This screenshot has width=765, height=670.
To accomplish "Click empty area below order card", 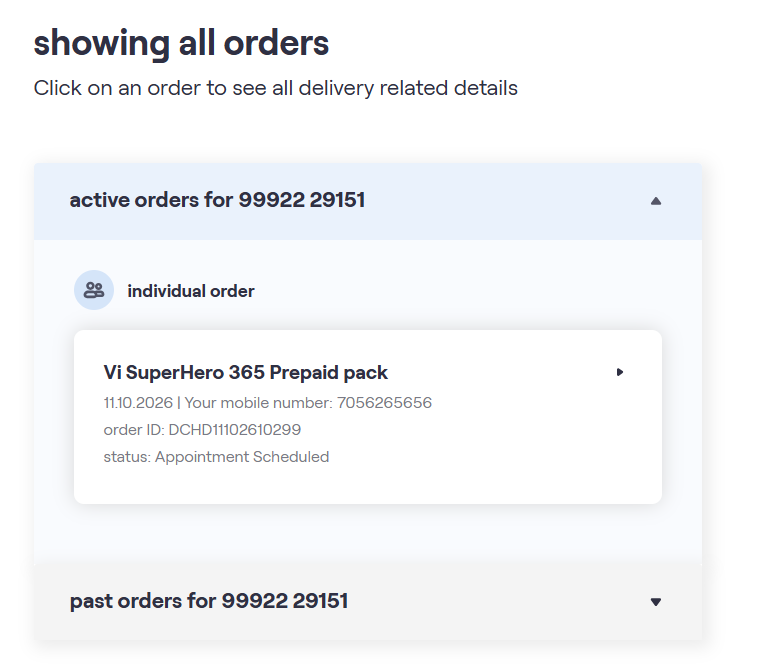I will click(x=368, y=533).
